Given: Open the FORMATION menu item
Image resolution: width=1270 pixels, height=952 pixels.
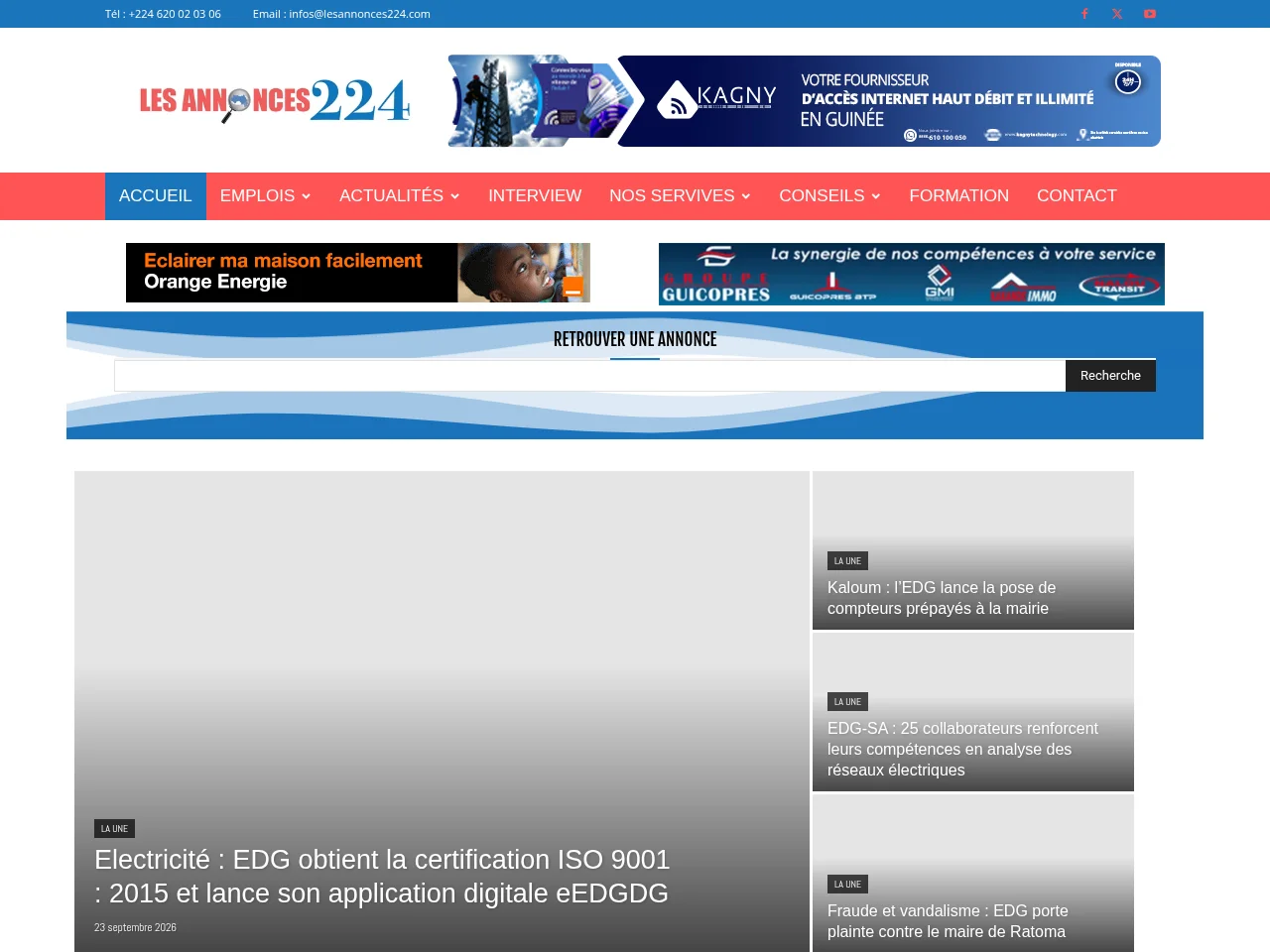Looking at the screenshot, I should coord(959,196).
